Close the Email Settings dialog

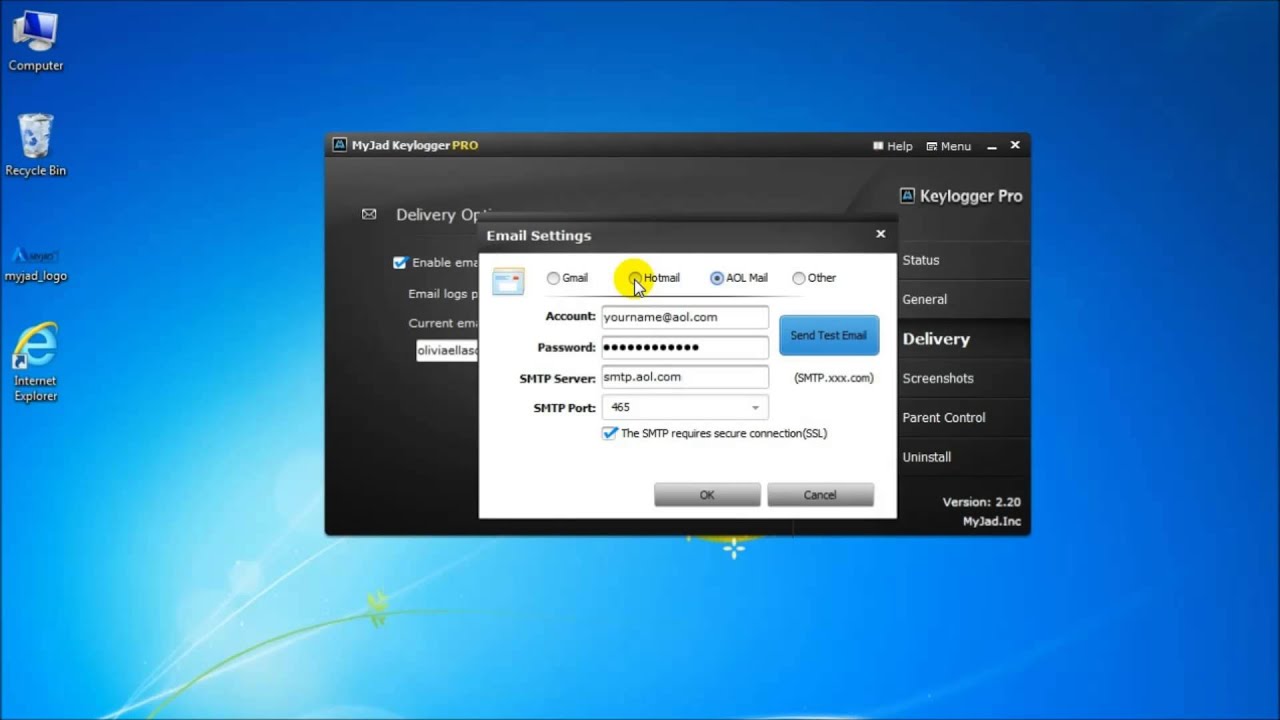880,234
